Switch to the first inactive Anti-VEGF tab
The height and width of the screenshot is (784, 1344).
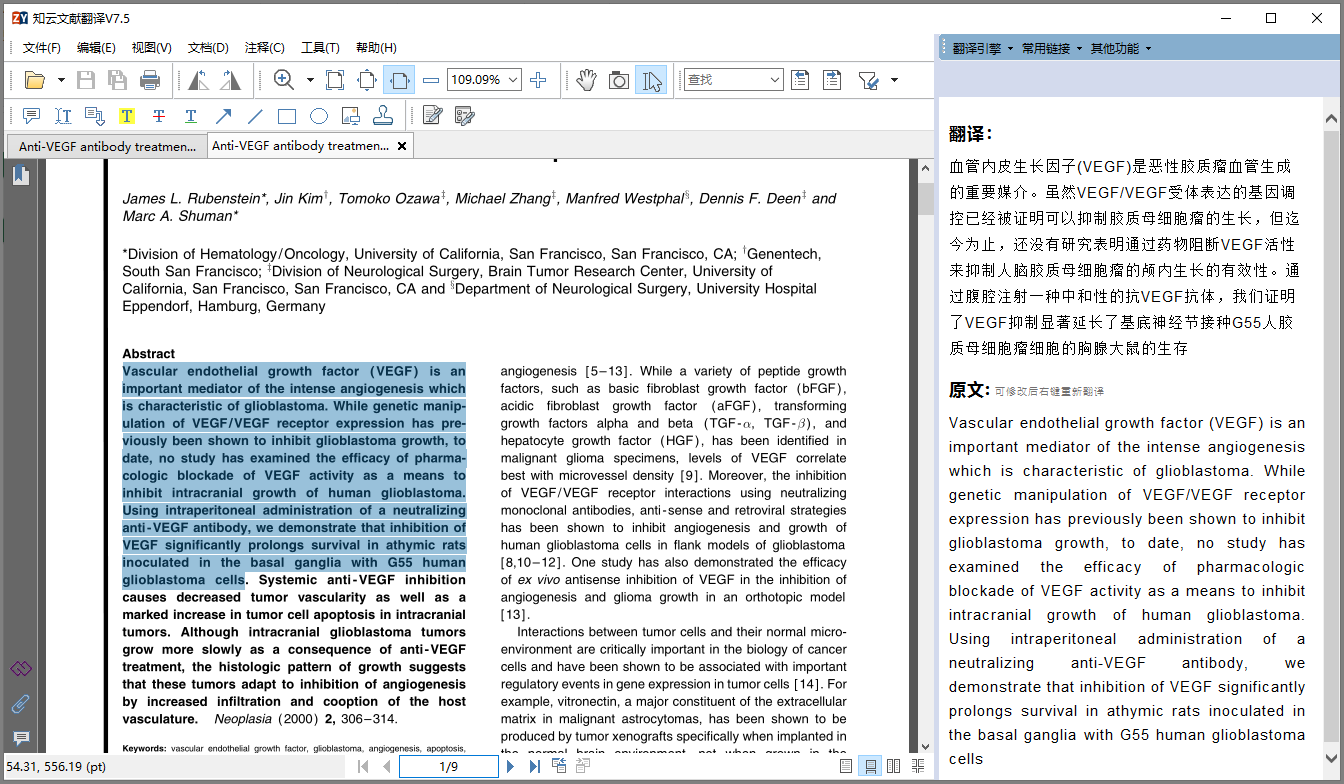106,146
